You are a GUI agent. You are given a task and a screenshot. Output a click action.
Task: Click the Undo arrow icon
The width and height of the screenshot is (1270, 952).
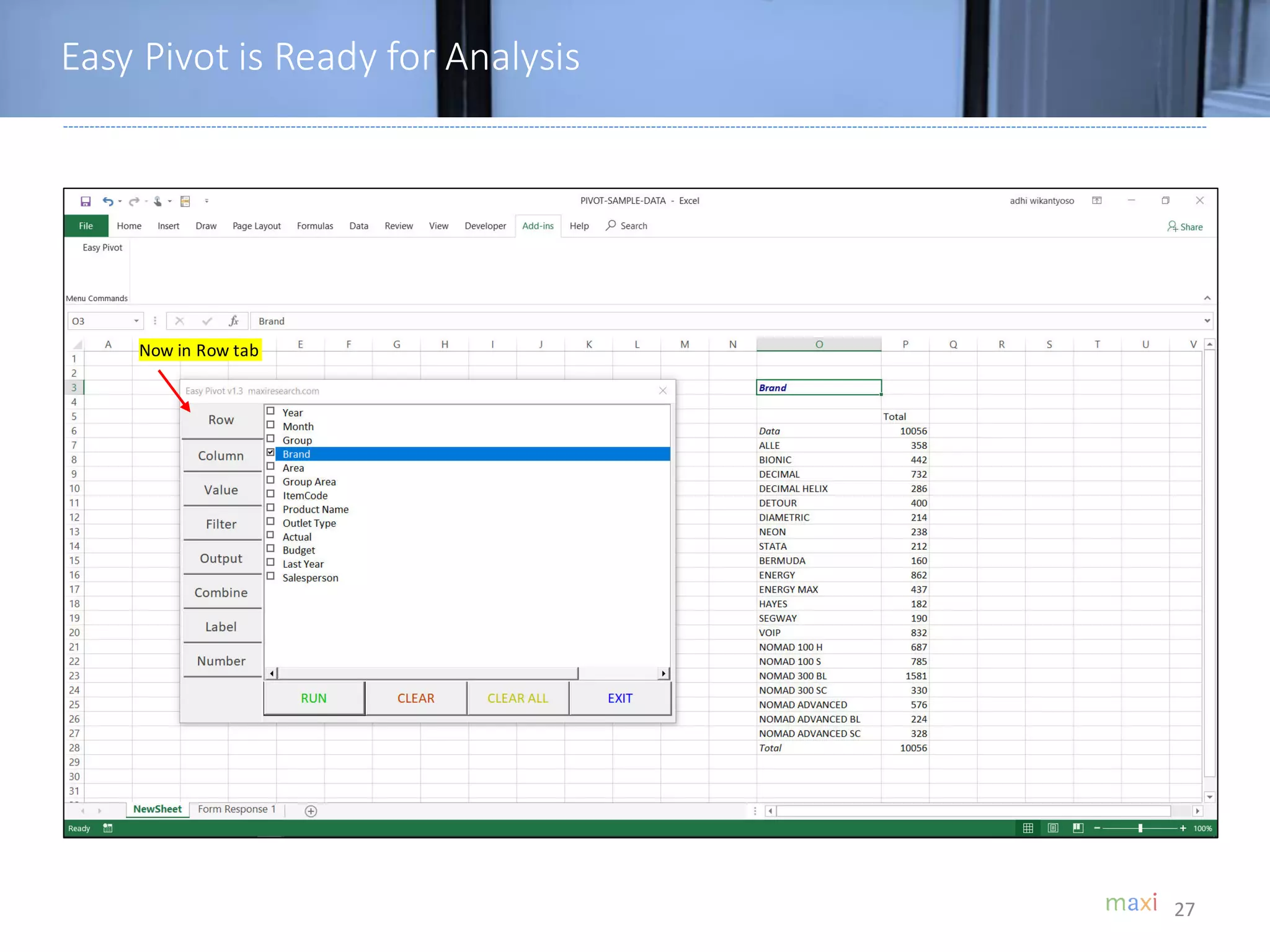[108, 201]
